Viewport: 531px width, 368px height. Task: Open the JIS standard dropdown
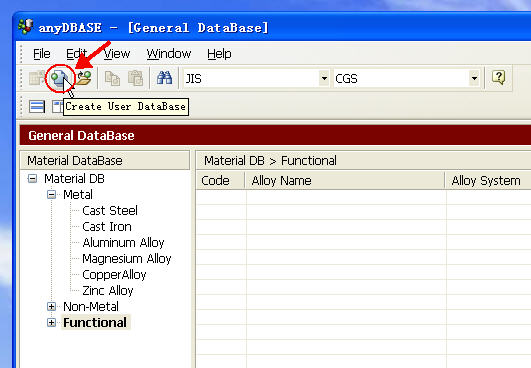pyautogui.click(x=324, y=79)
